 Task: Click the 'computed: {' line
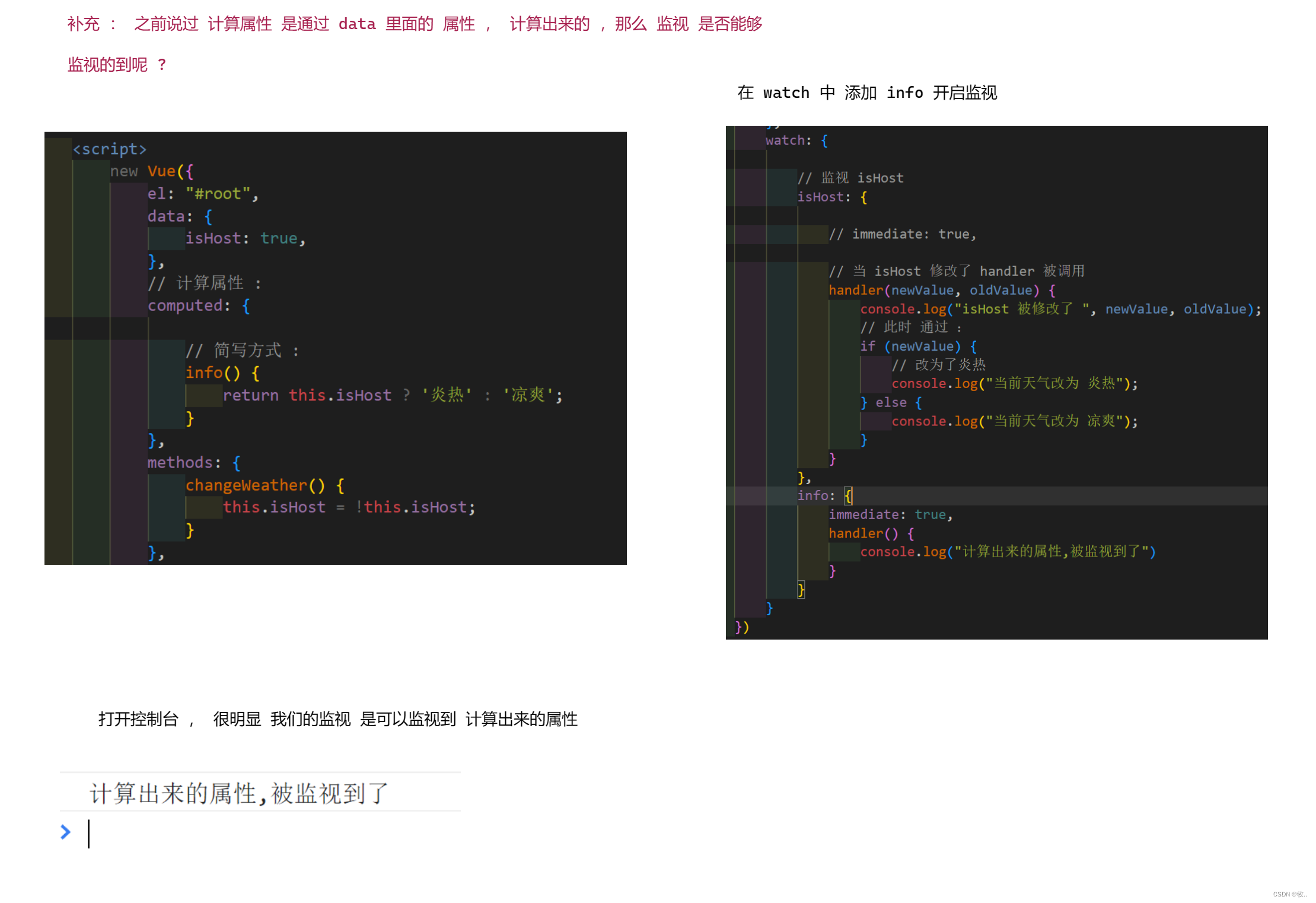199,306
